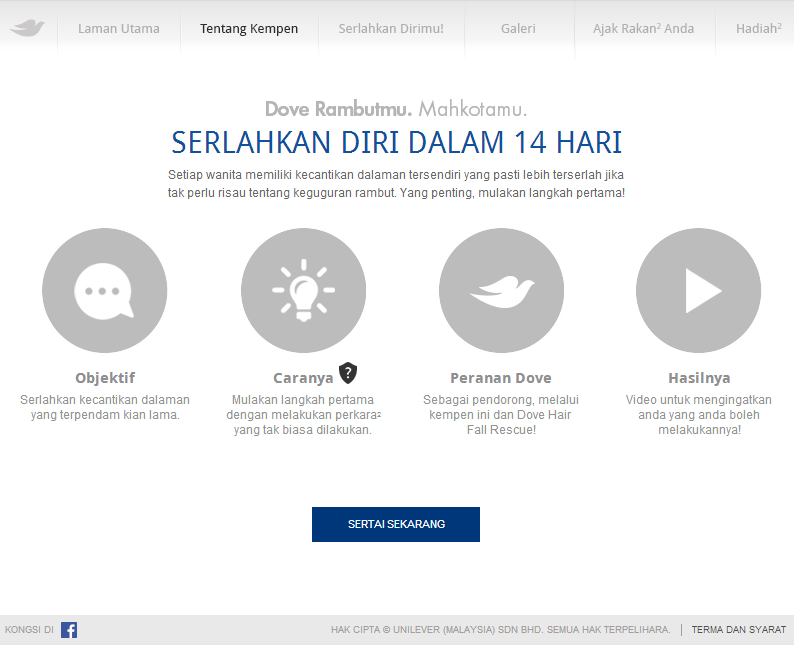The image size is (794, 645).
Task: Click the 'Setiap wanita memiliki kecantikan' paragraph
Action: 396,184
